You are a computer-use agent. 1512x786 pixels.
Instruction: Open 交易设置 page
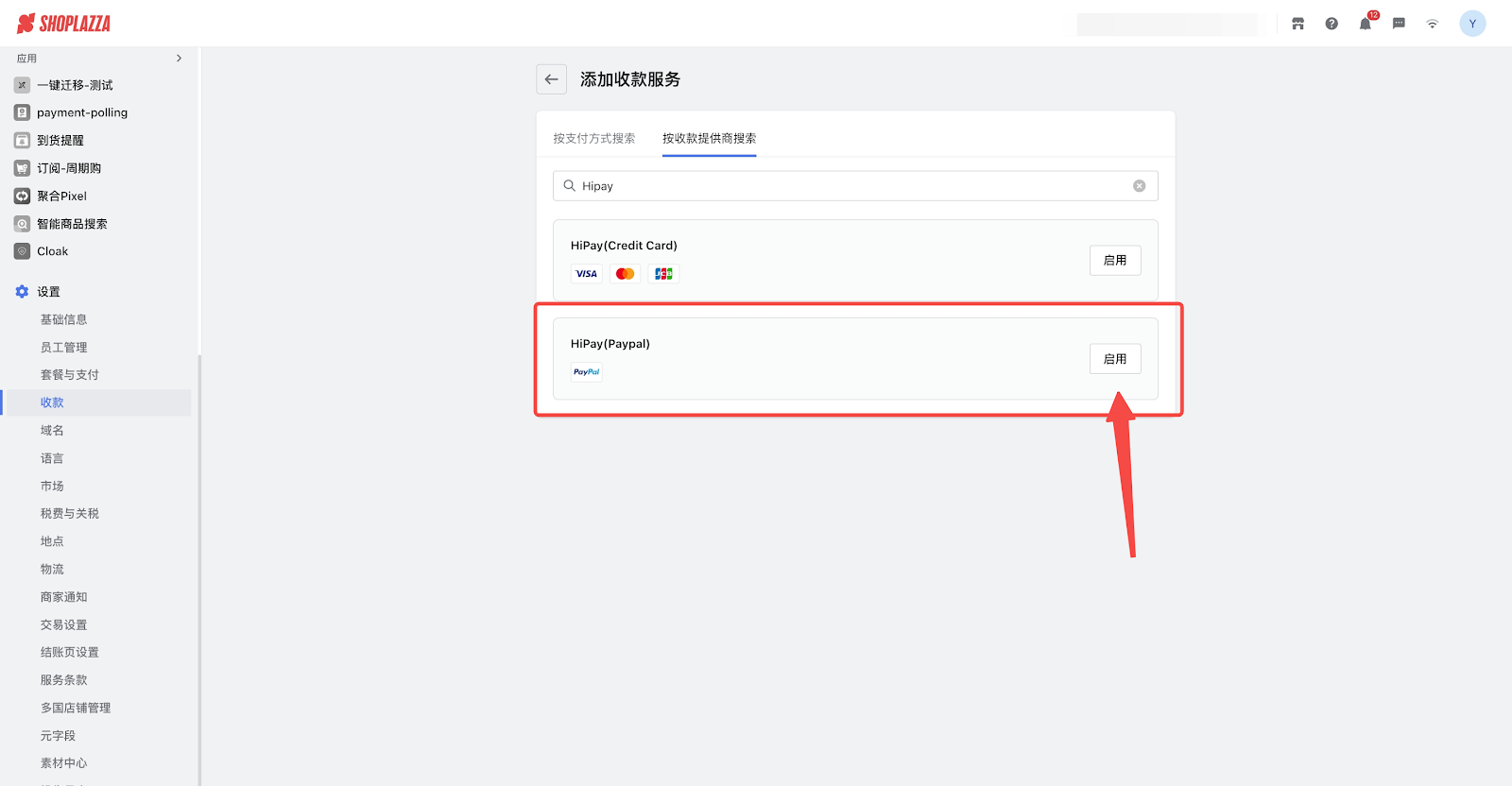[x=63, y=624]
